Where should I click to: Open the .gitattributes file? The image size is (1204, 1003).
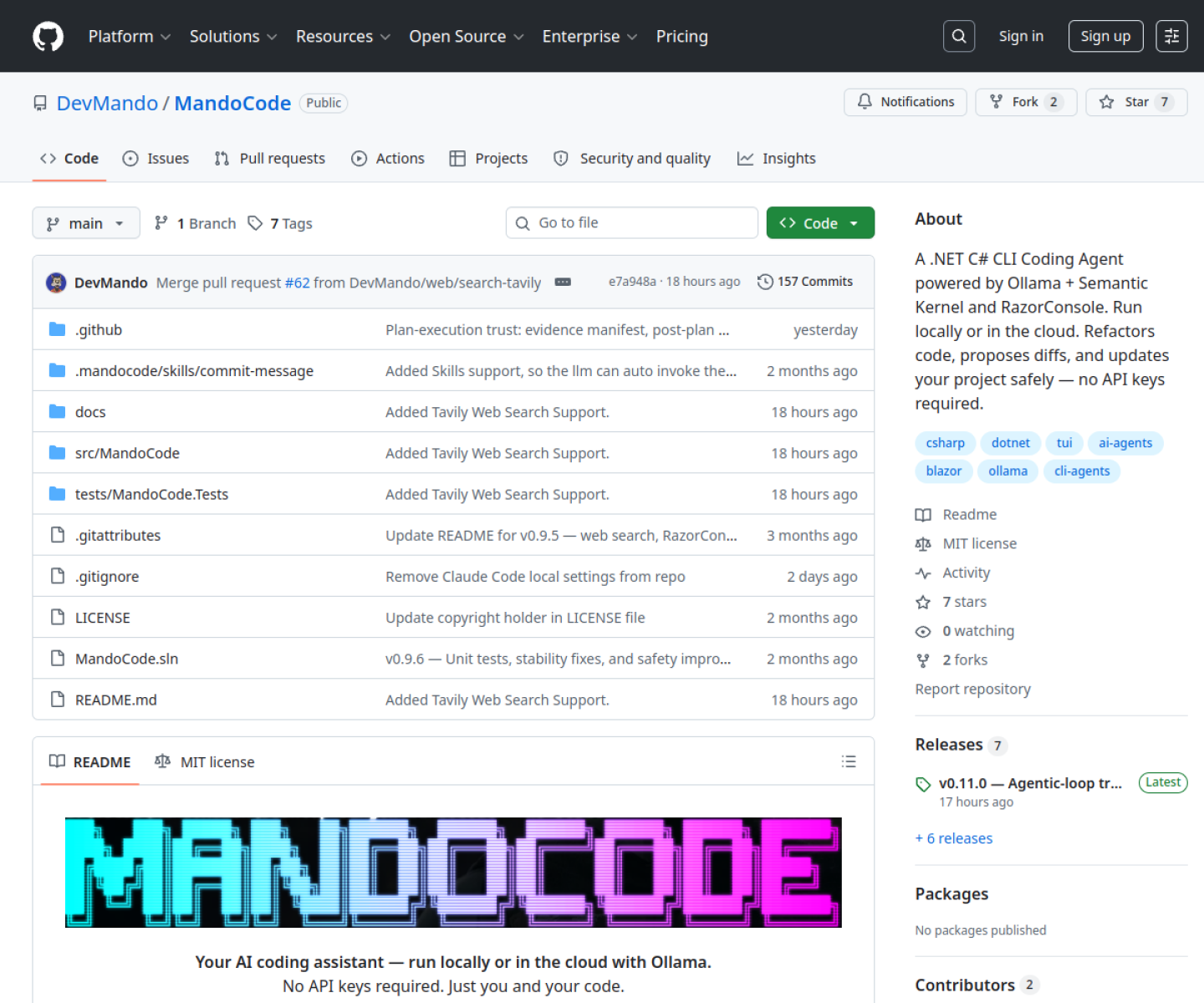pos(118,535)
